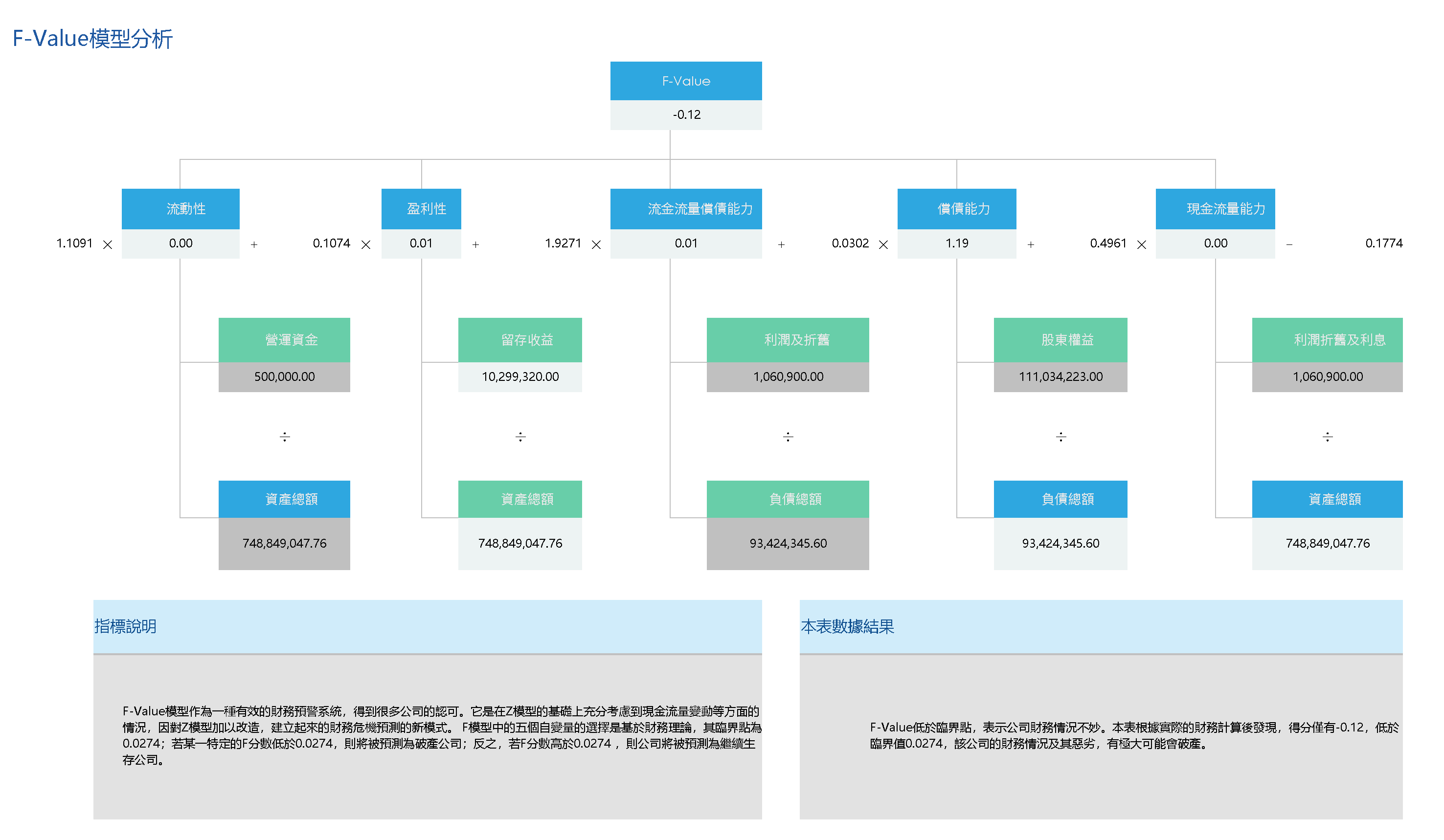Select the 營運資金 green box
This screenshot has width=1444, height=840.
coord(284,340)
